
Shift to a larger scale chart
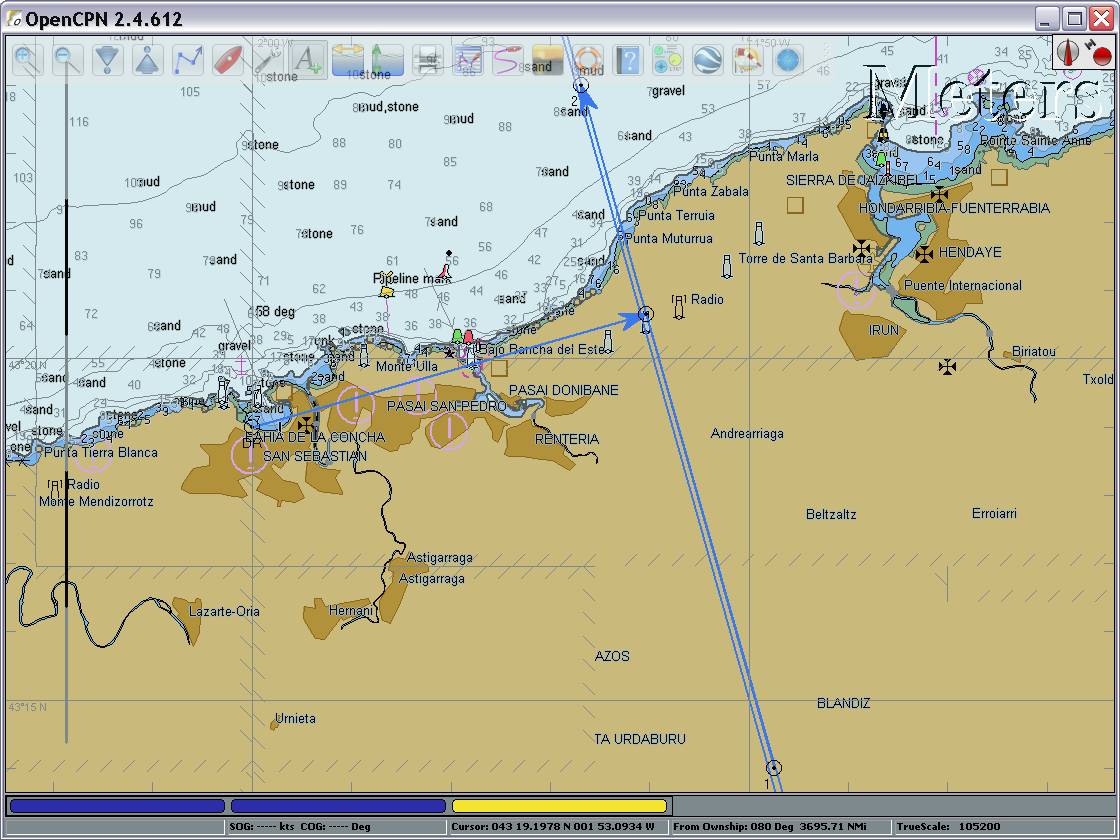(107, 60)
